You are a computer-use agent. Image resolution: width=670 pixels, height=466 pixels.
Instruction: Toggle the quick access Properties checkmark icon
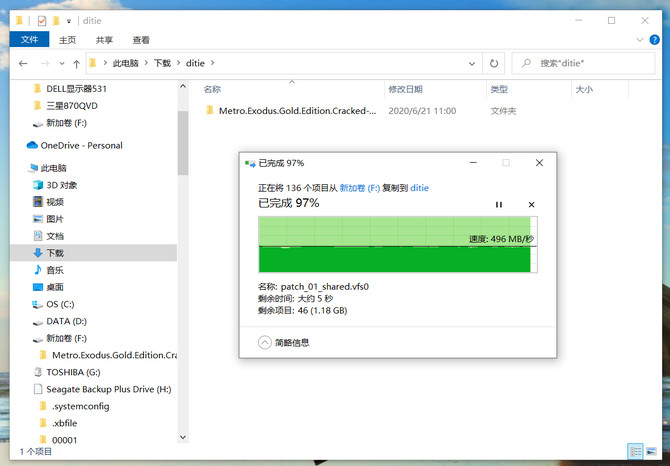point(41,20)
